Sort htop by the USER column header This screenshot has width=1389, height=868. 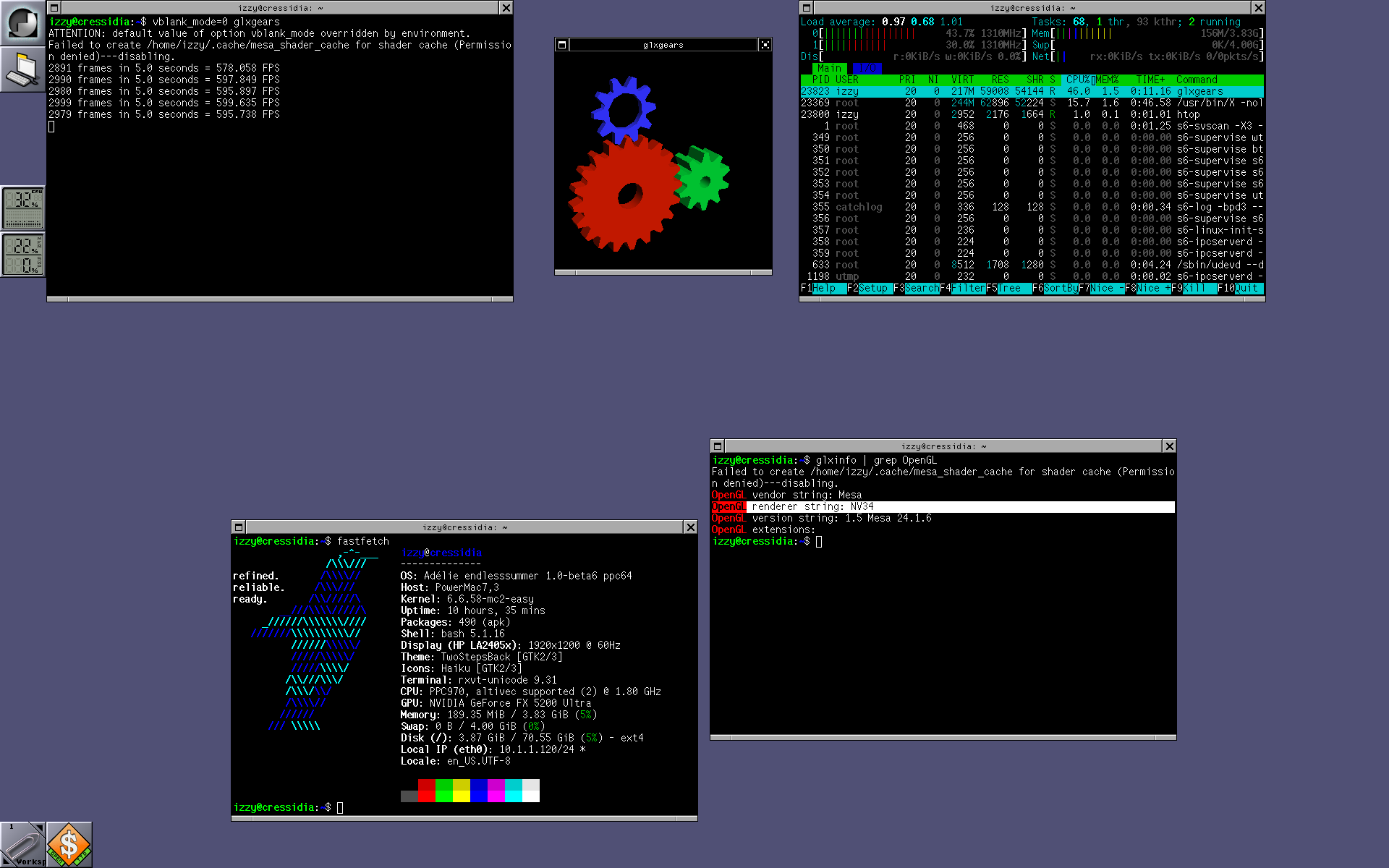pyautogui.click(x=846, y=80)
